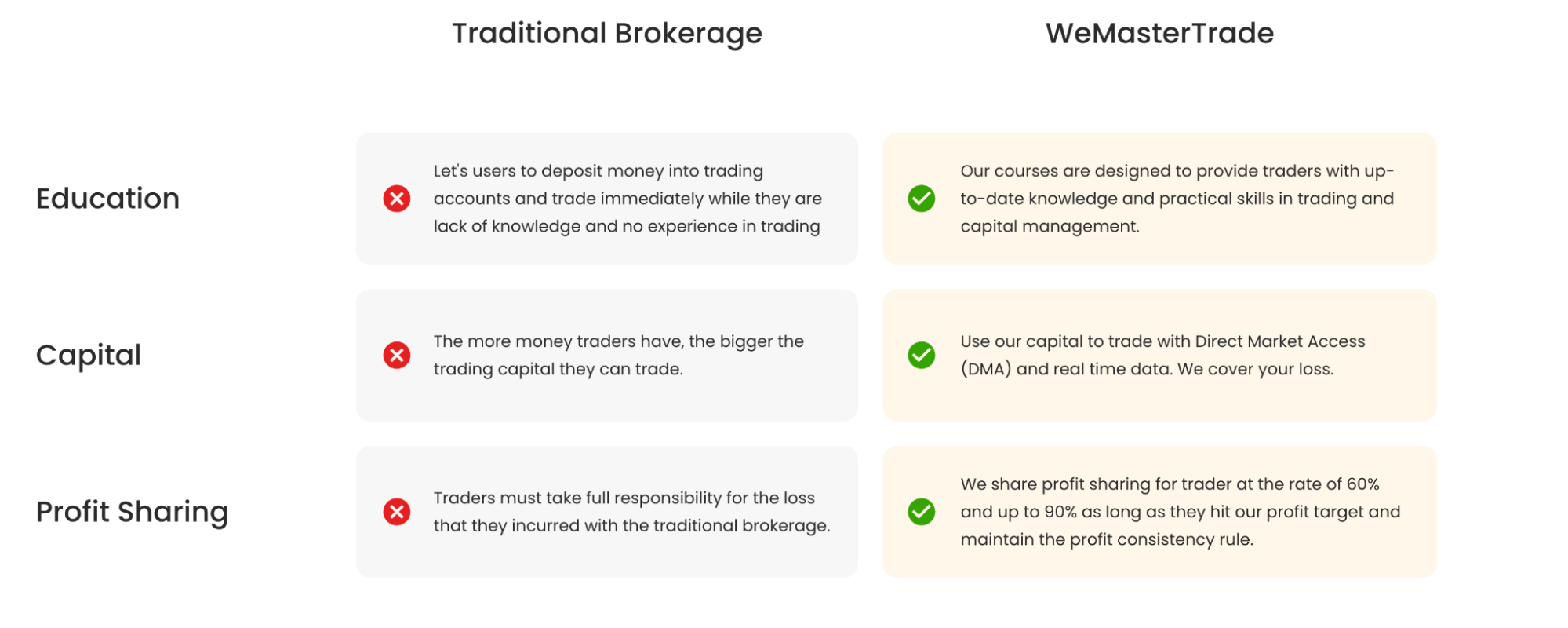The width and height of the screenshot is (1568, 628).
Task: Click the Education row label
Action: [x=108, y=199]
